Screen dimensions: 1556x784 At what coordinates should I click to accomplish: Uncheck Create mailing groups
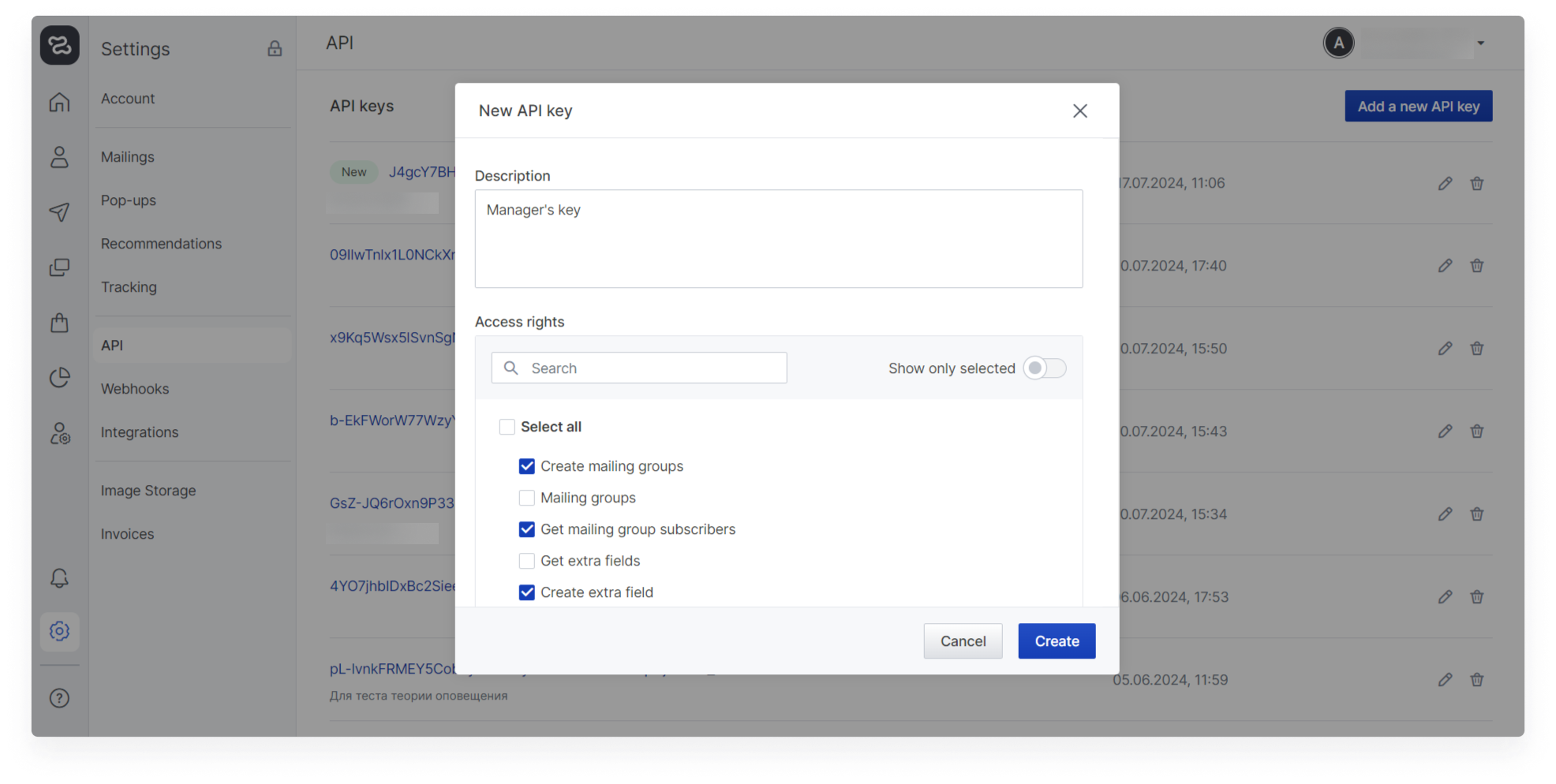tap(527, 466)
